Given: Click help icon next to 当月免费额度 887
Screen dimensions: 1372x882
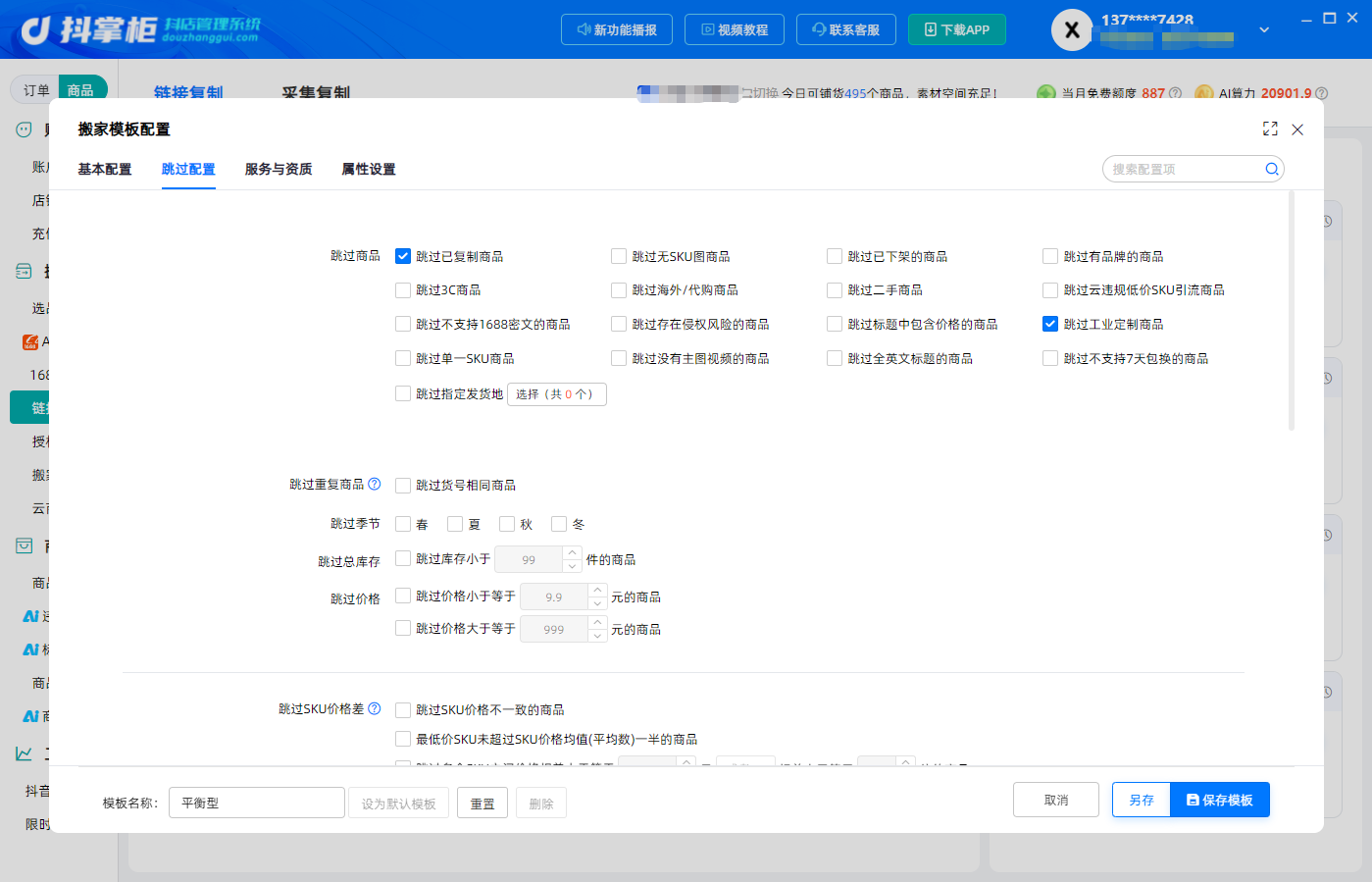Looking at the screenshot, I should (x=1175, y=93).
